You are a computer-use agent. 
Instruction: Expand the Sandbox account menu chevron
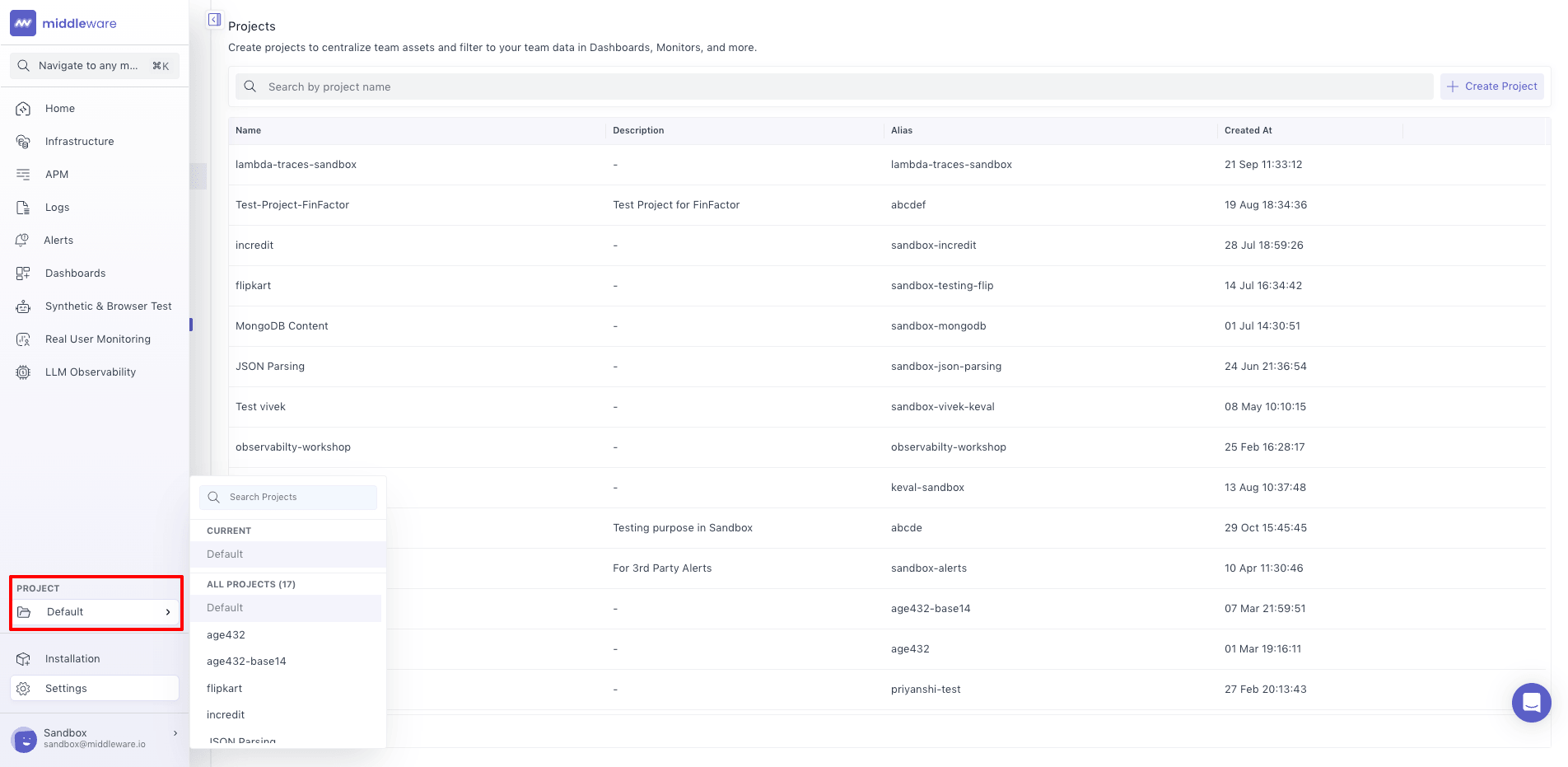(175, 733)
